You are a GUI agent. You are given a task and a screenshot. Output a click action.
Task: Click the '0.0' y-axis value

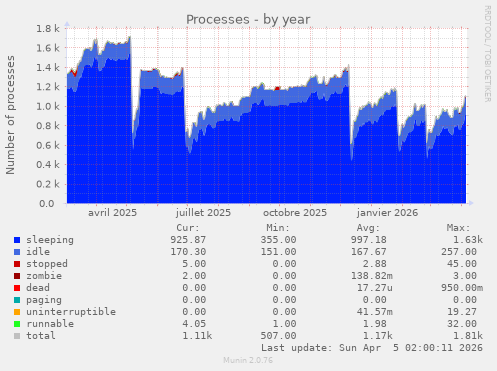click(47, 204)
